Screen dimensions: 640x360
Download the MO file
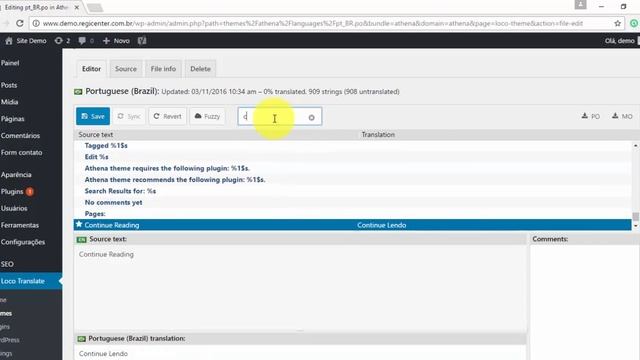click(622, 116)
